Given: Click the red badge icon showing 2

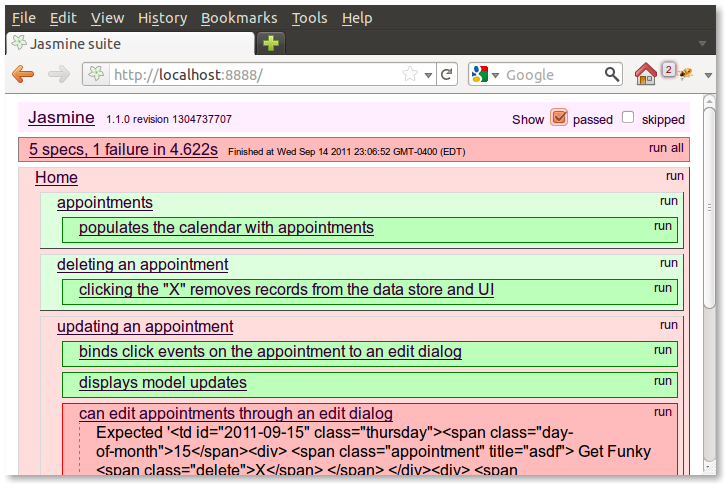Looking at the screenshot, I should [668, 70].
